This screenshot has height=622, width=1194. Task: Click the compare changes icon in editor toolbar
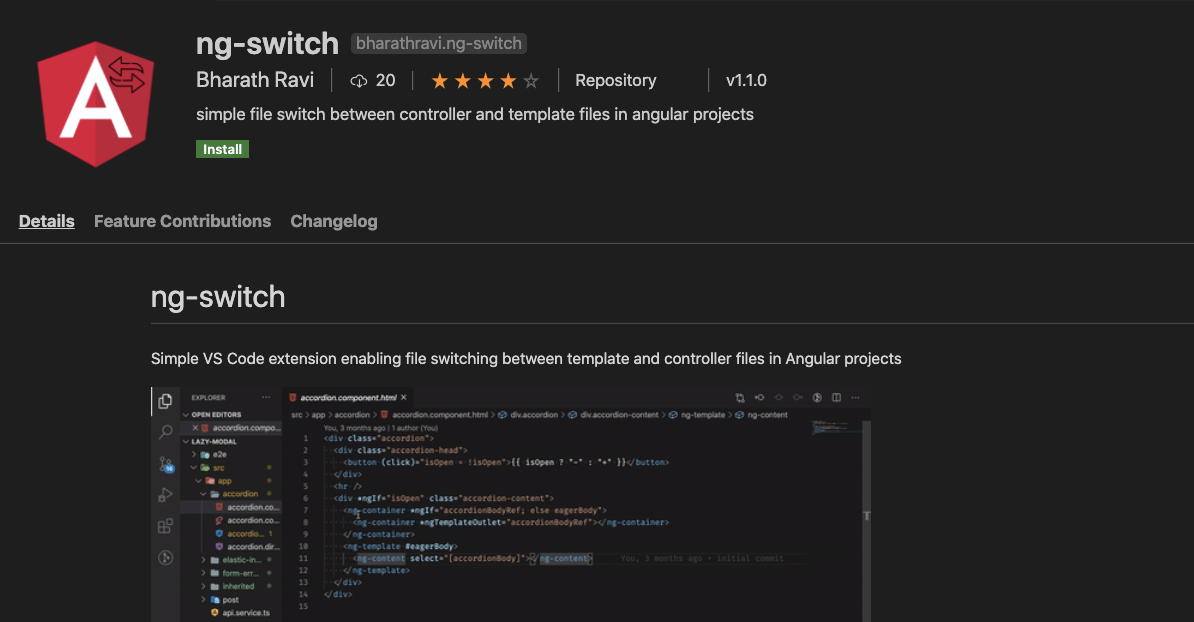(740, 398)
